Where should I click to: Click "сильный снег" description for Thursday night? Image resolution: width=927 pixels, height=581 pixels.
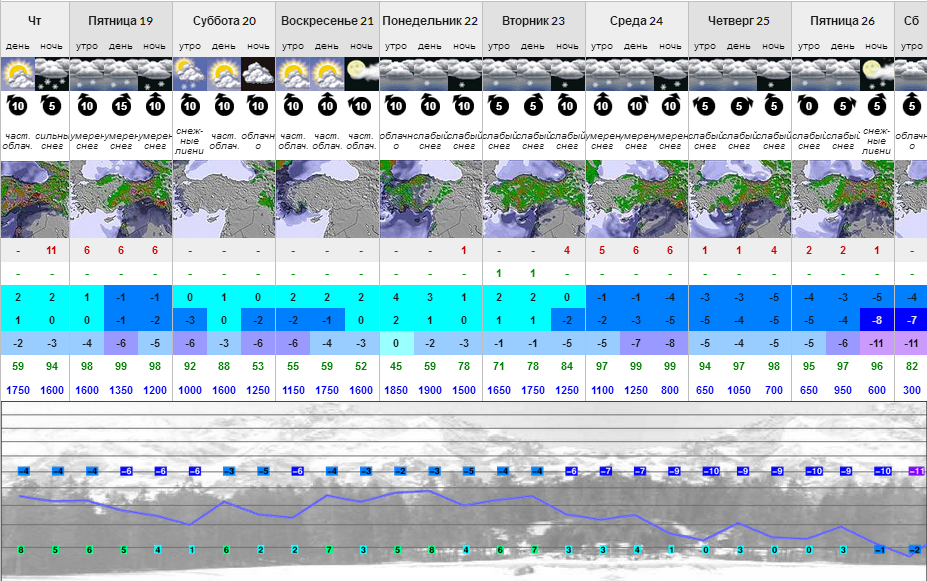[x=52, y=141]
